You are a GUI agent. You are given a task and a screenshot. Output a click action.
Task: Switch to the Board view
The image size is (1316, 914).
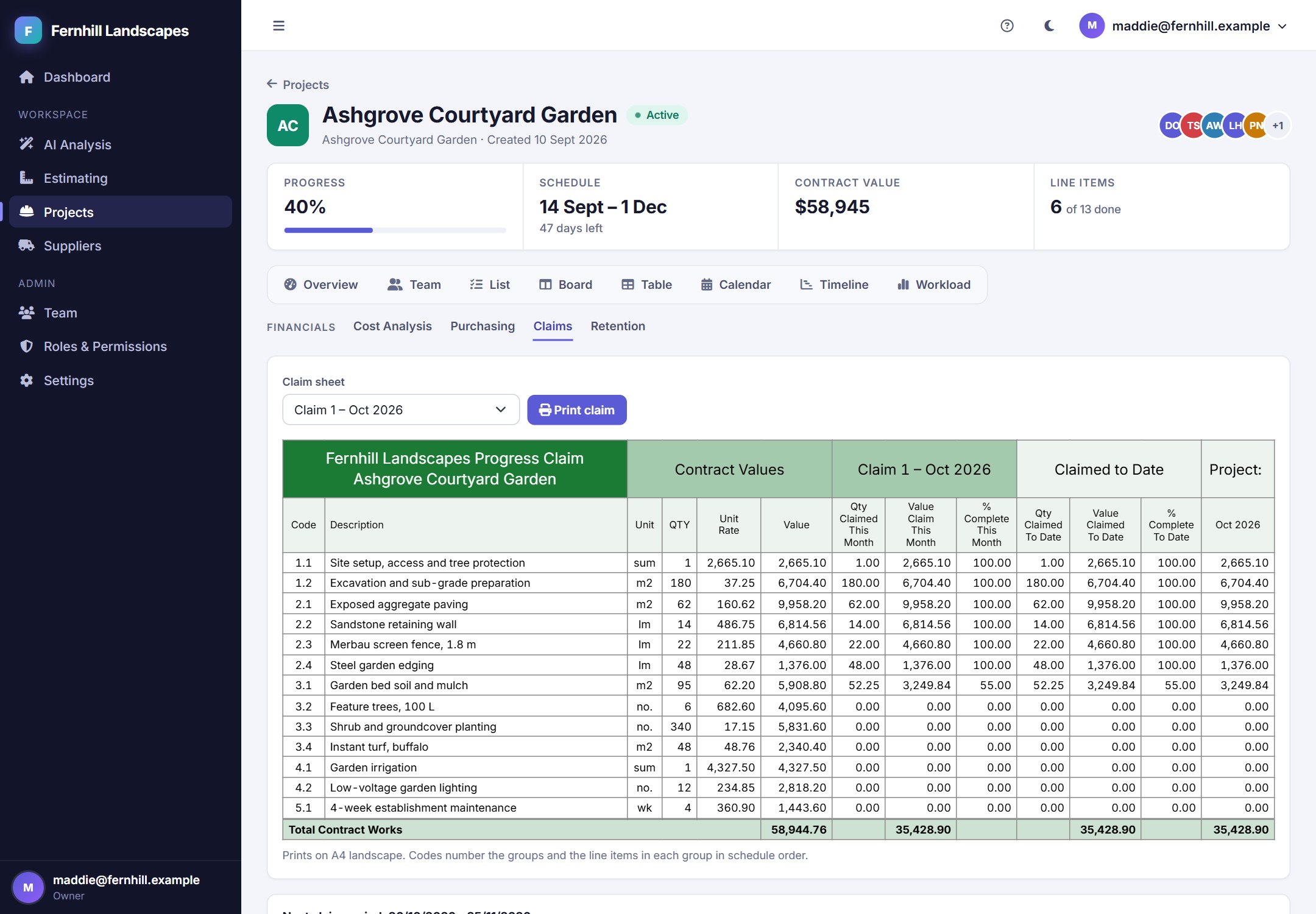tap(566, 285)
